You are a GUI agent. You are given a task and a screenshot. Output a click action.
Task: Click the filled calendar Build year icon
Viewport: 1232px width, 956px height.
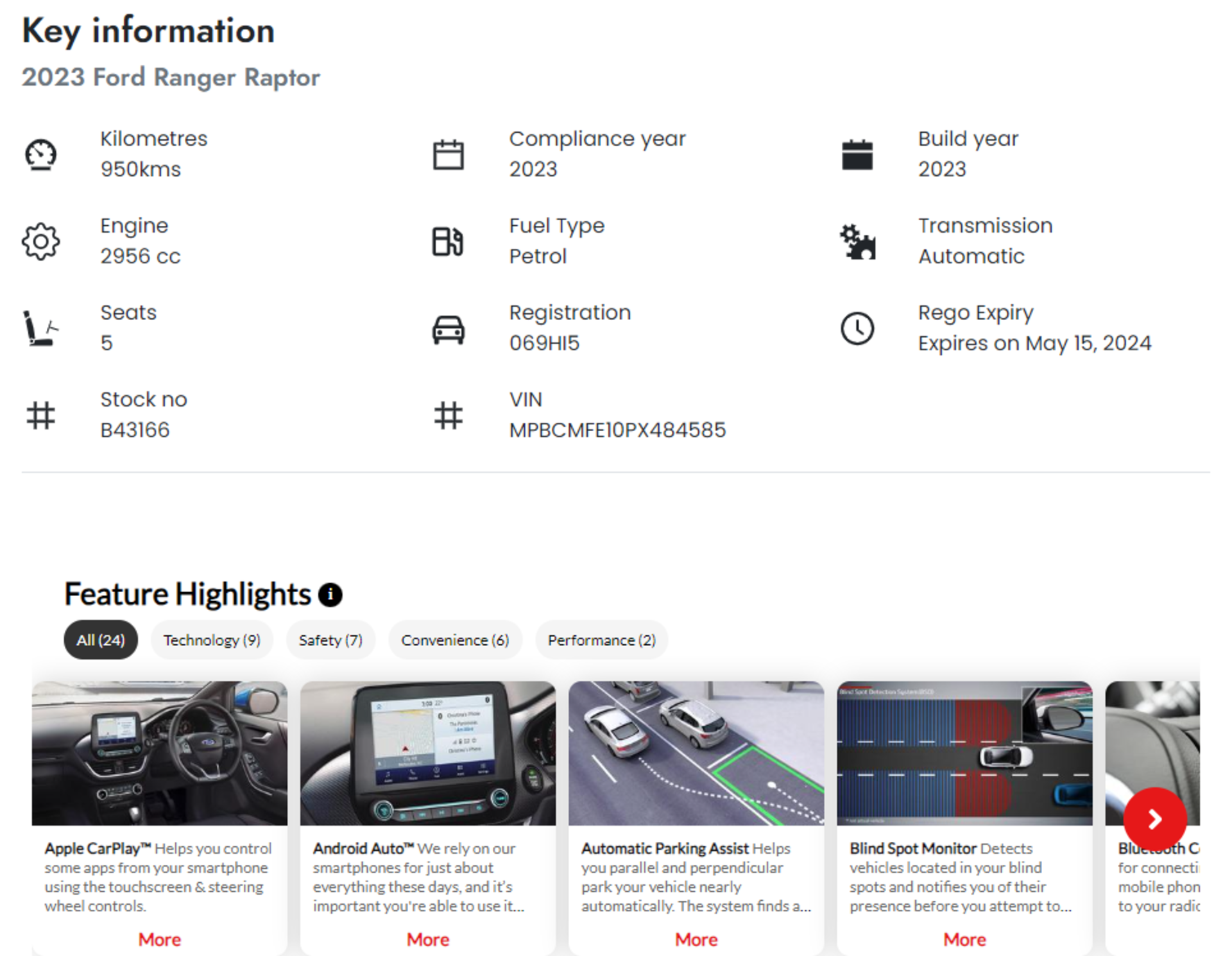857,155
